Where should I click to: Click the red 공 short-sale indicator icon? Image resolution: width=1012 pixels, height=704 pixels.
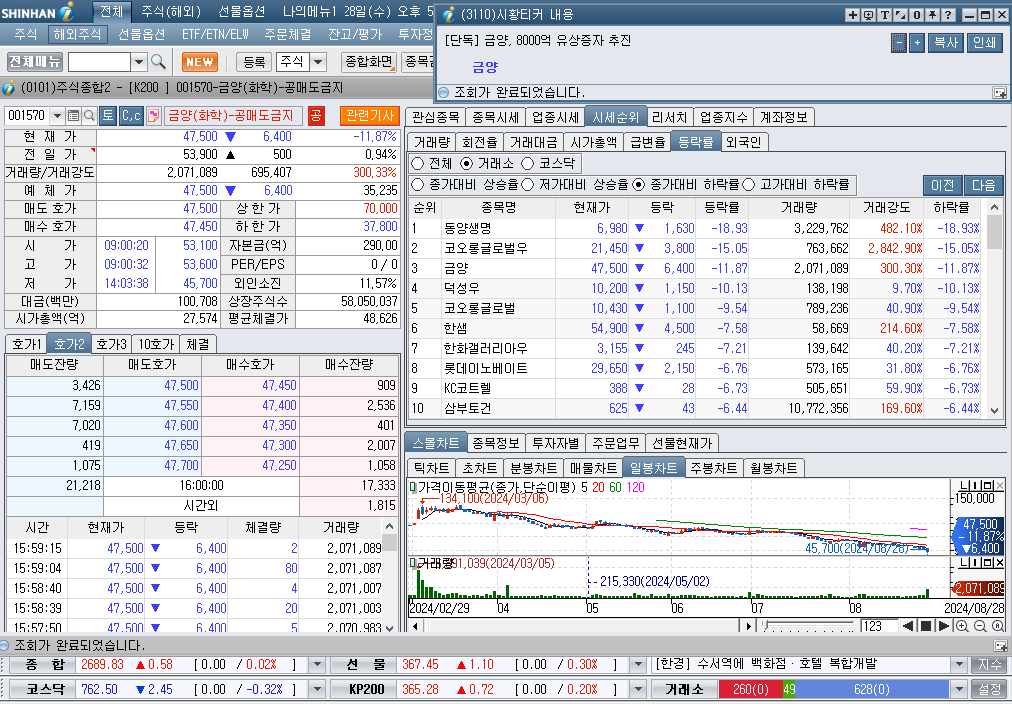point(316,116)
